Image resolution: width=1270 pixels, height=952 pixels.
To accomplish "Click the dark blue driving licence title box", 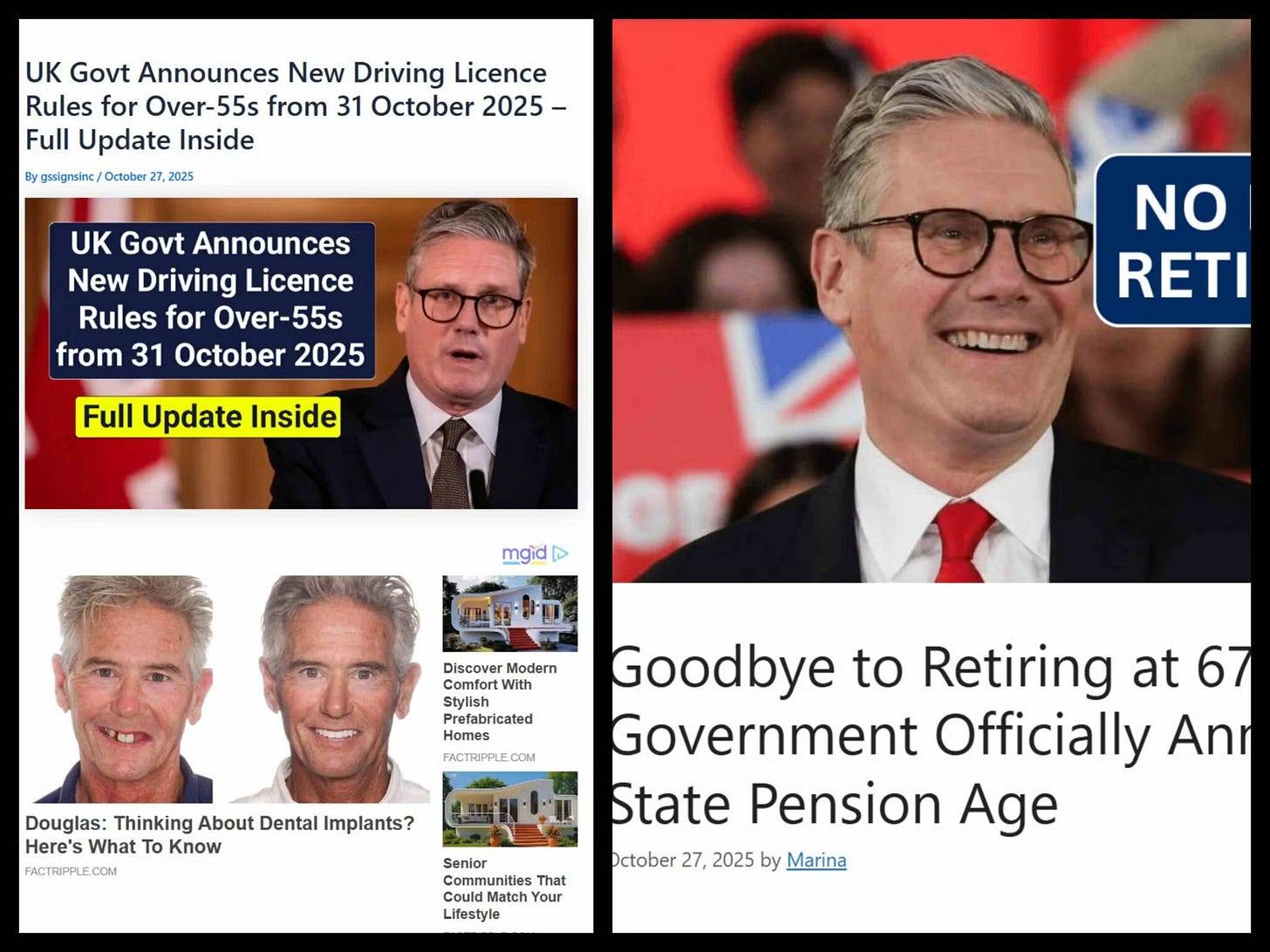I will point(212,300).
